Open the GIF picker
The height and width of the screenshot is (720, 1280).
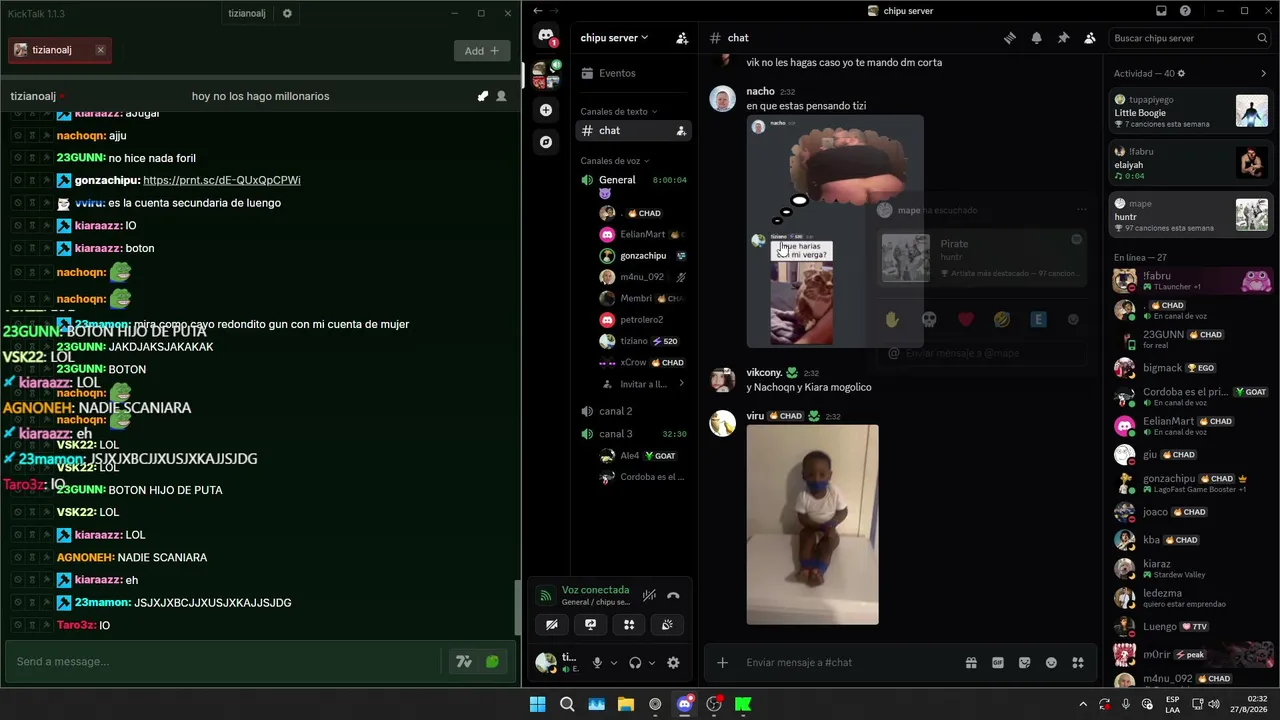click(x=998, y=662)
